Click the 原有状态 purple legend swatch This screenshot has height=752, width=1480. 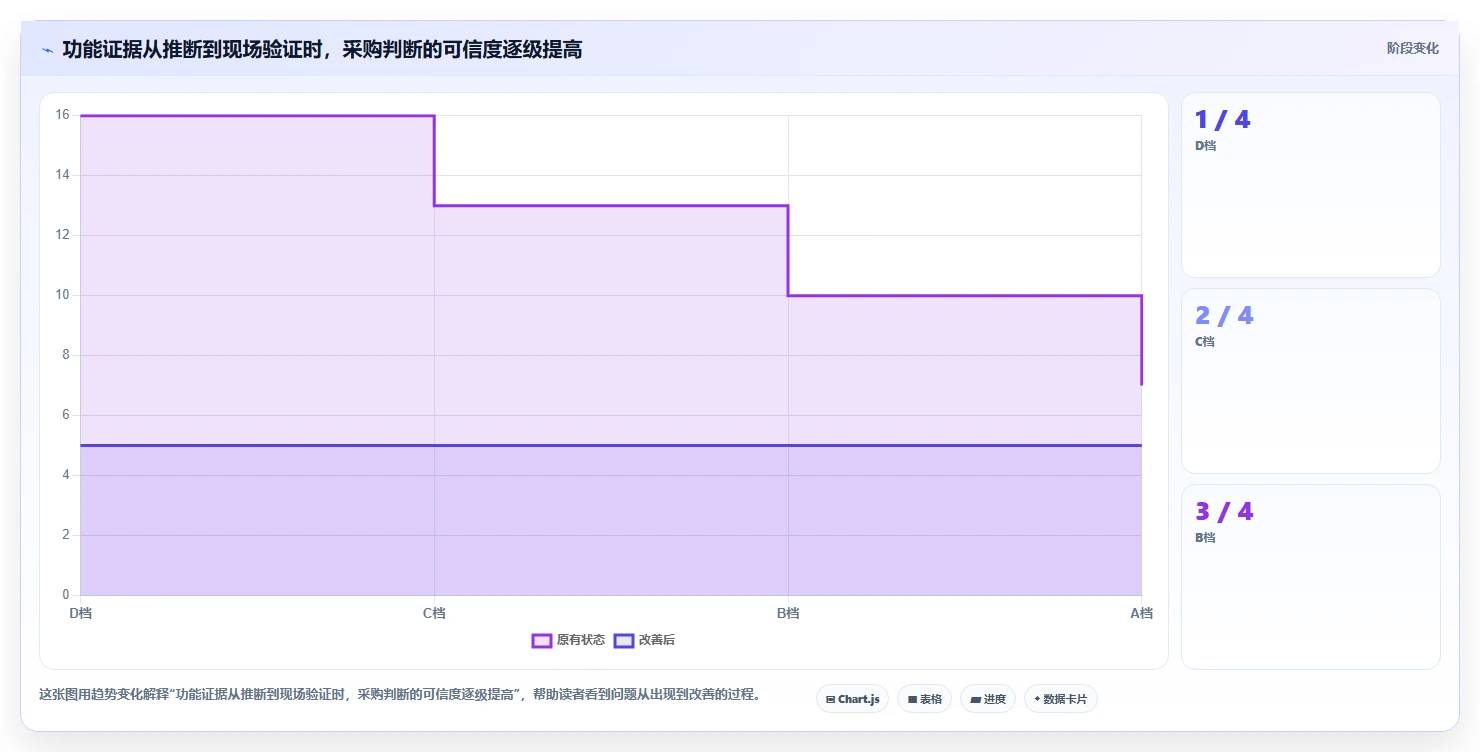(x=542, y=640)
